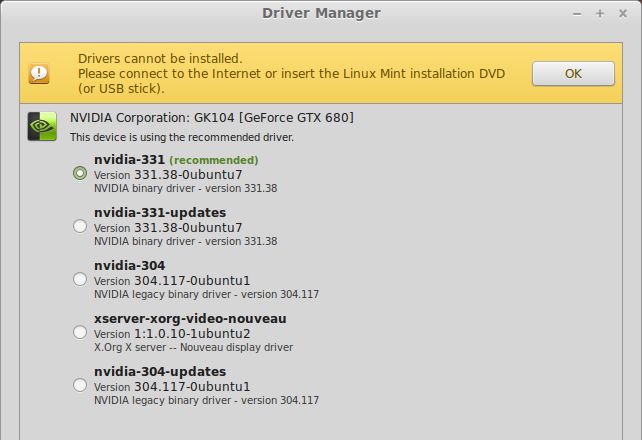Click the nvidia-331-updates driver name label
The height and width of the screenshot is (440, 642).
click(160, 212)
